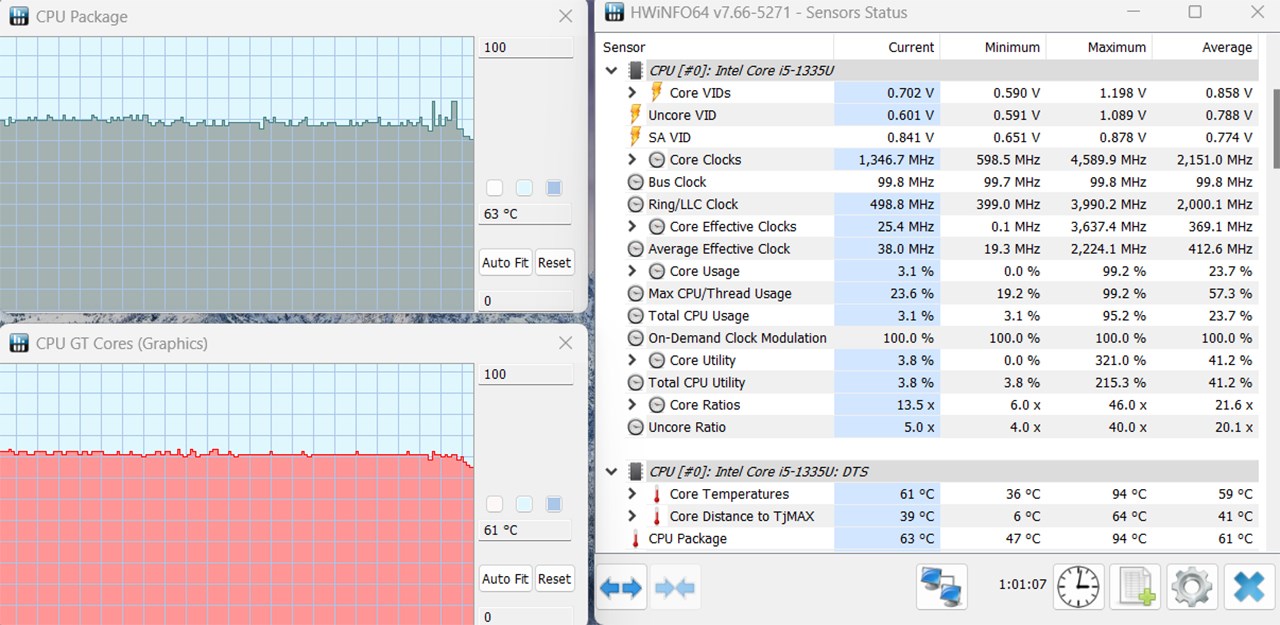Click thermometer icon beside CPU Package row

[635, 538]
